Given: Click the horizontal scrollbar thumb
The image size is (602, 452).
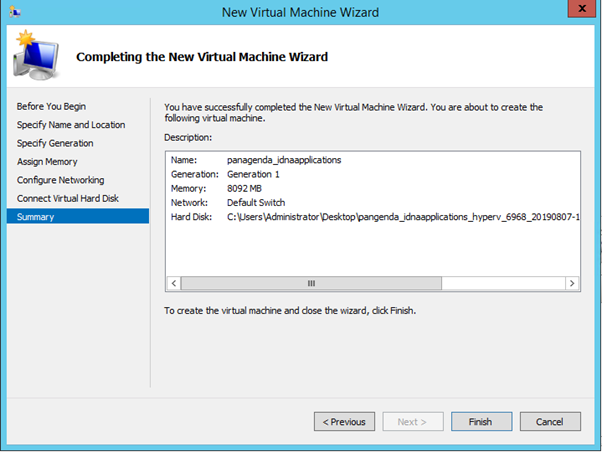Looking at the screenshot, I should tap(311, 283).
